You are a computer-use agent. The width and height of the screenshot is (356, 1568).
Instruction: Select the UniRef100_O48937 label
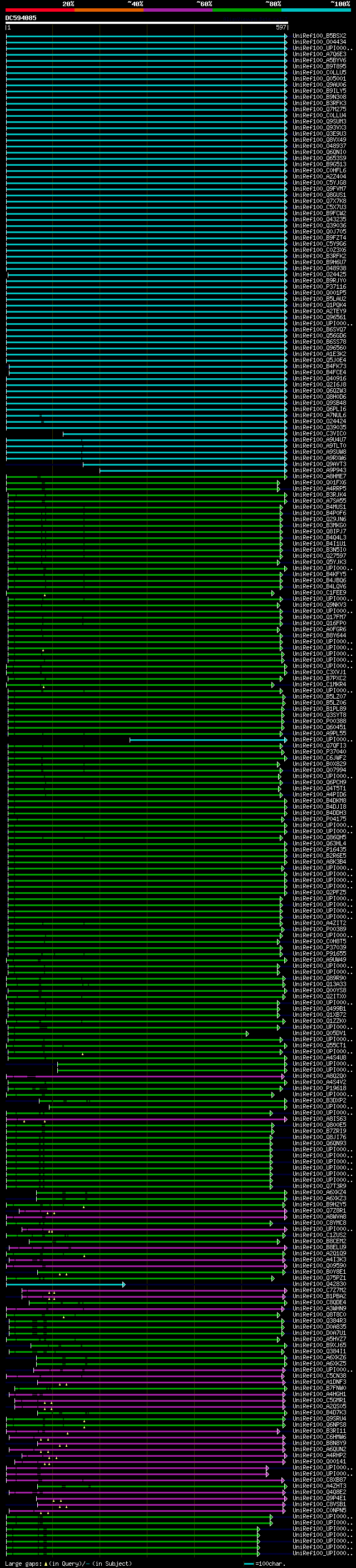coord(319,146)
